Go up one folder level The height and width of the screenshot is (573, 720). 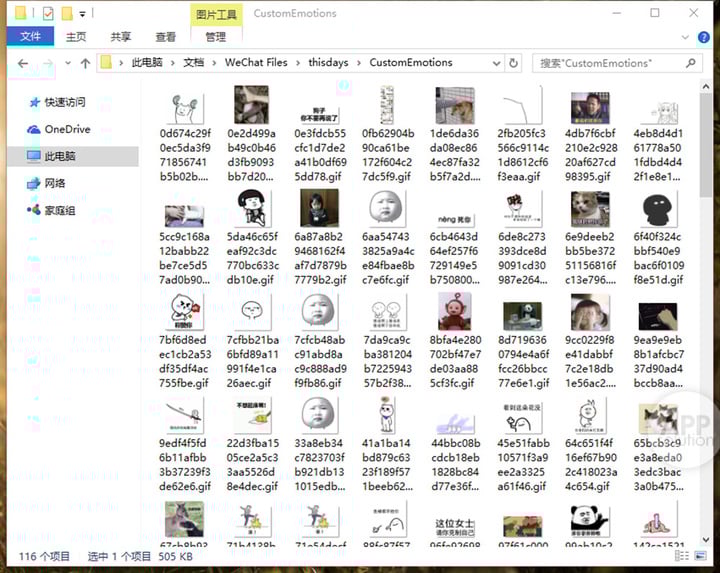85,63
